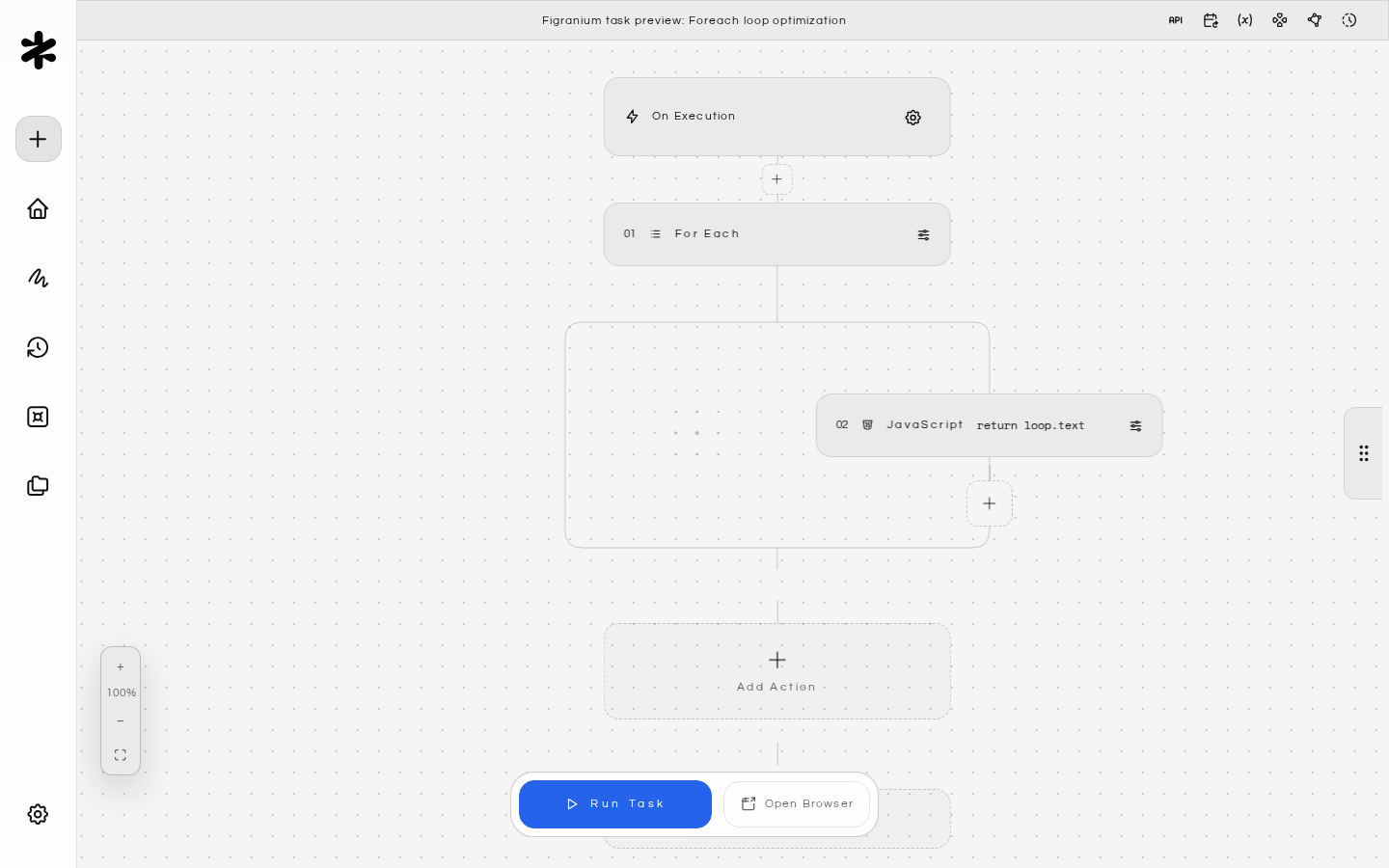
Task: Click the JavaScript shield icon on step 02
Action: (x=868, y=425)
